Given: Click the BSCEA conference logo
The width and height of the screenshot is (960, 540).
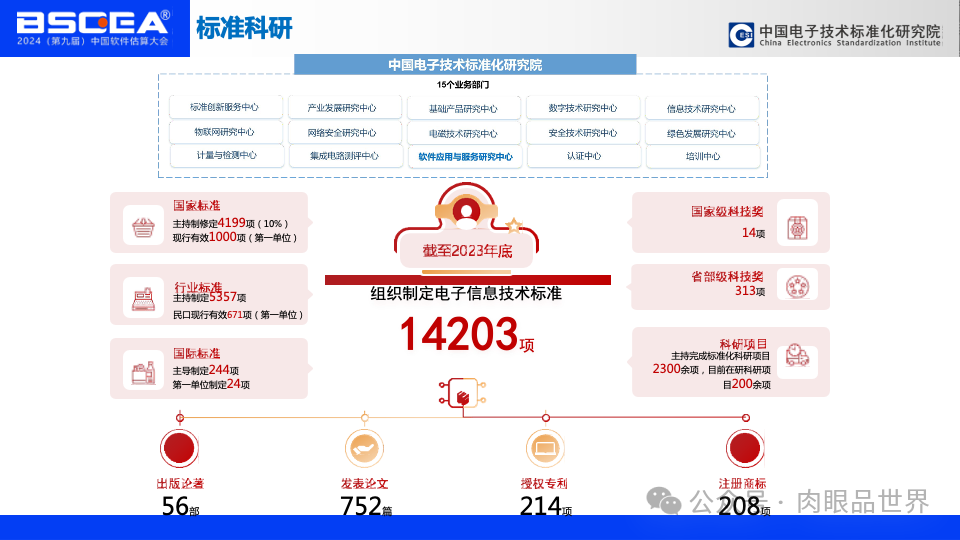Looking at the screenshot, I should [x=93, y=28].
